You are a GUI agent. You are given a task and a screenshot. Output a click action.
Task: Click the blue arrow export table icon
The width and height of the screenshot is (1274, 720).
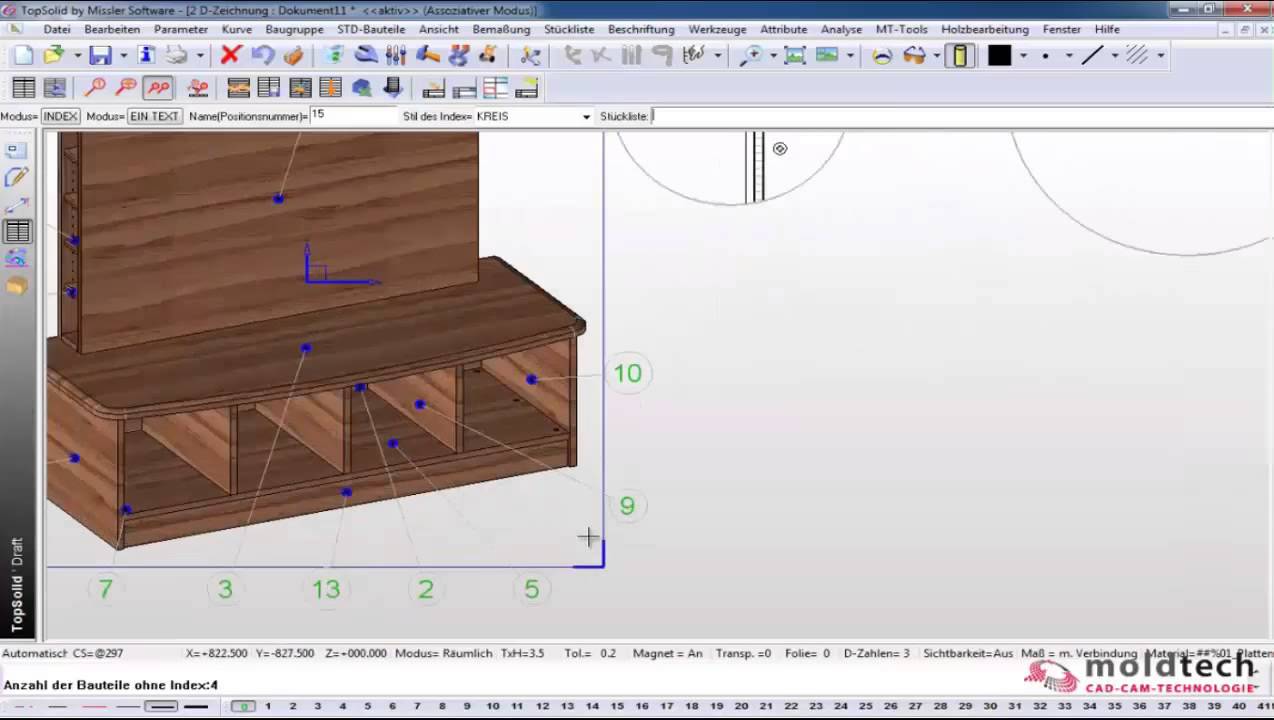coord(392,88)
